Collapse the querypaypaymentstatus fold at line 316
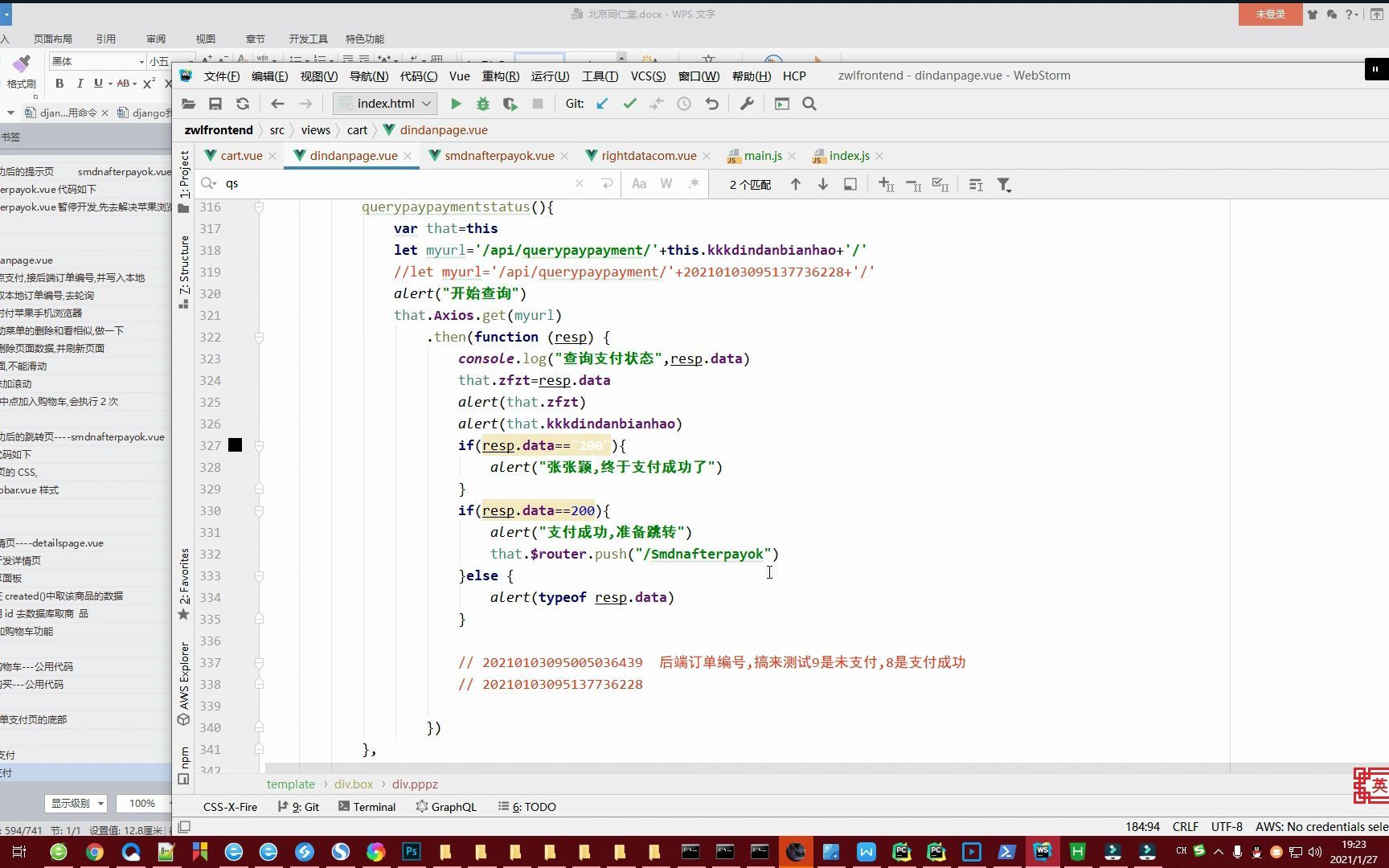Image resolution: width=1389 pixels, height=868 pixels. pyautogui.click(x=259, y=207)
